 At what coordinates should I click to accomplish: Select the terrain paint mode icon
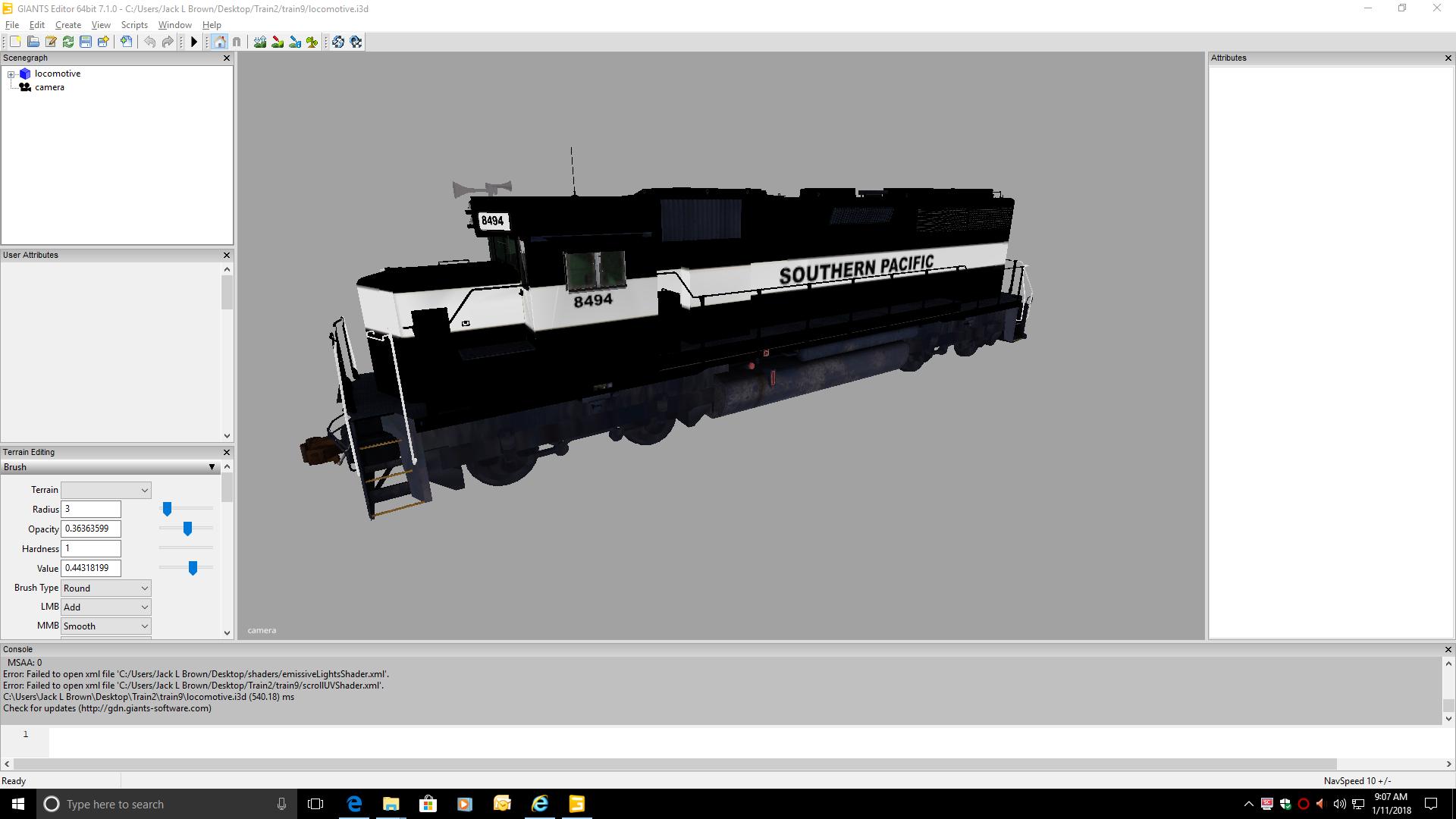tap(278, 42)
